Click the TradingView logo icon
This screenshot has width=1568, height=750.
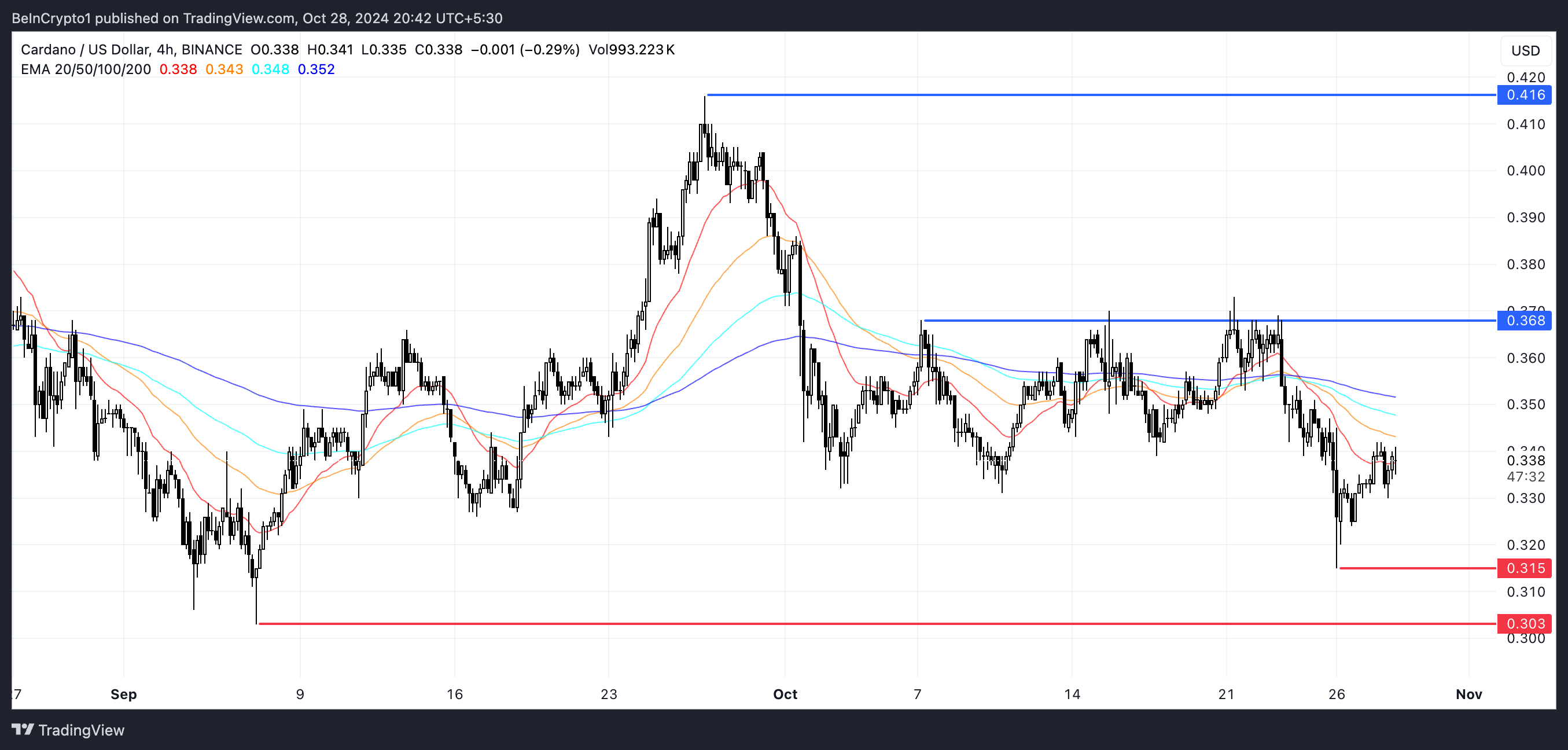[x=23, y=729]
